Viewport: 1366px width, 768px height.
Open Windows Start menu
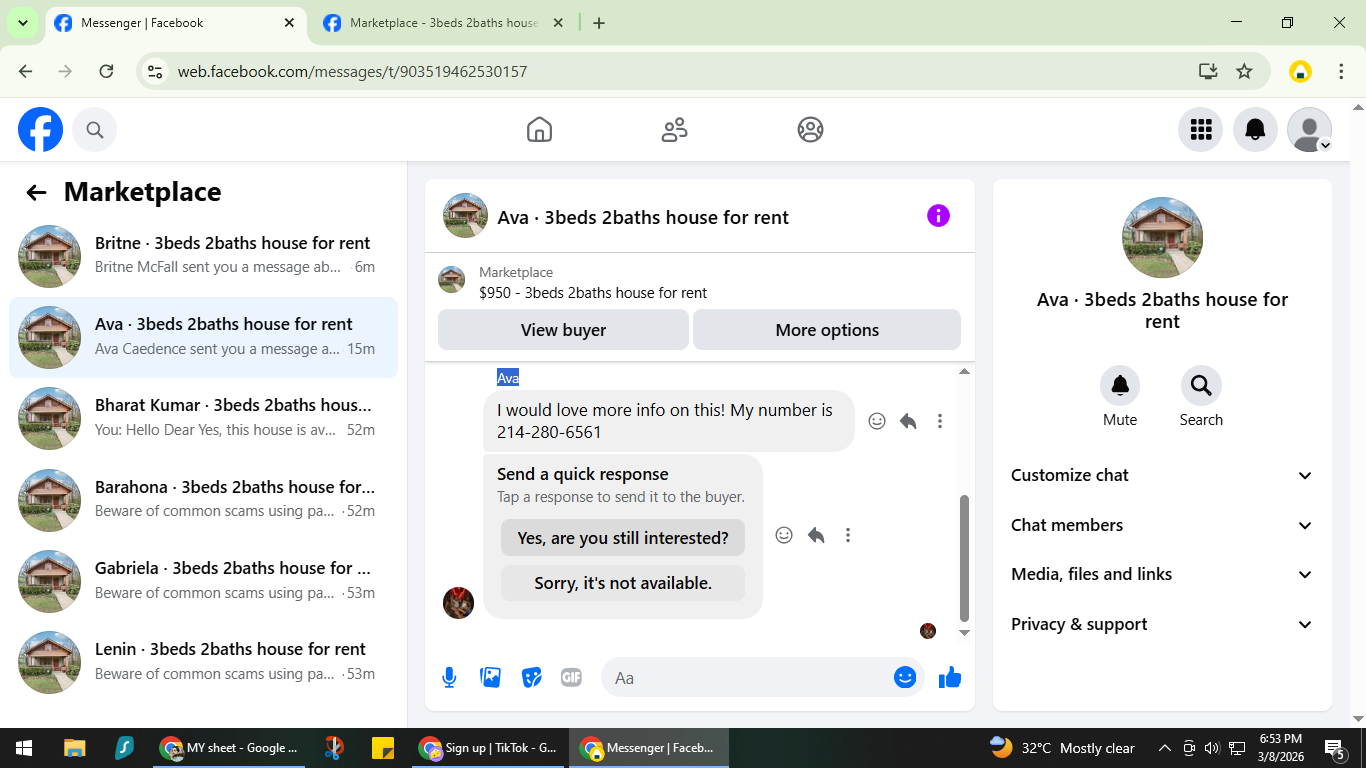[24, 748]
